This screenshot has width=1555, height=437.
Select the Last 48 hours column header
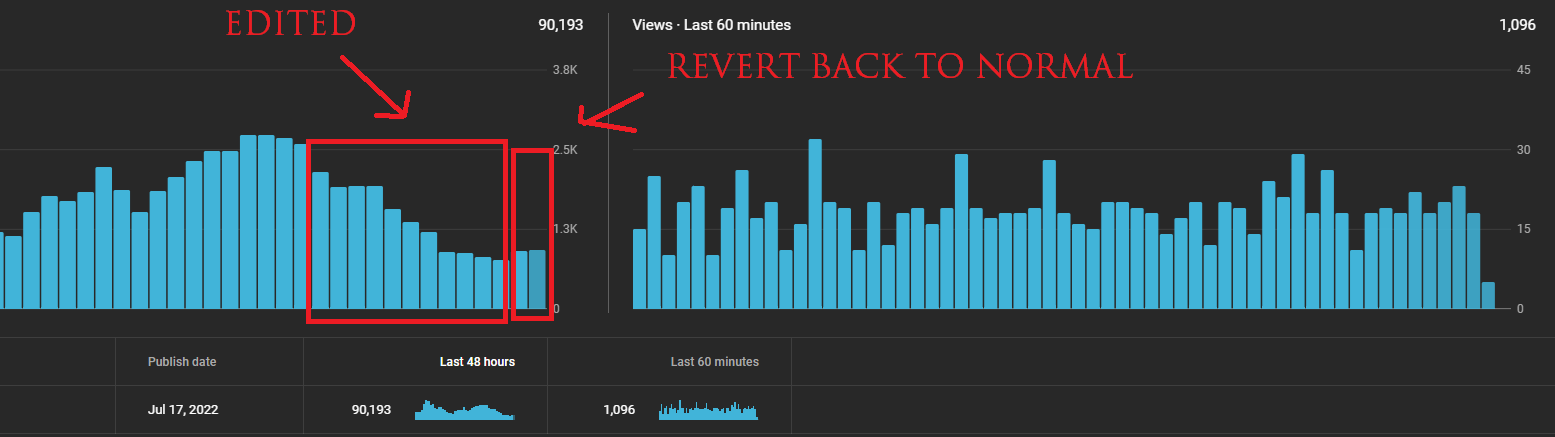click(477, 362)
